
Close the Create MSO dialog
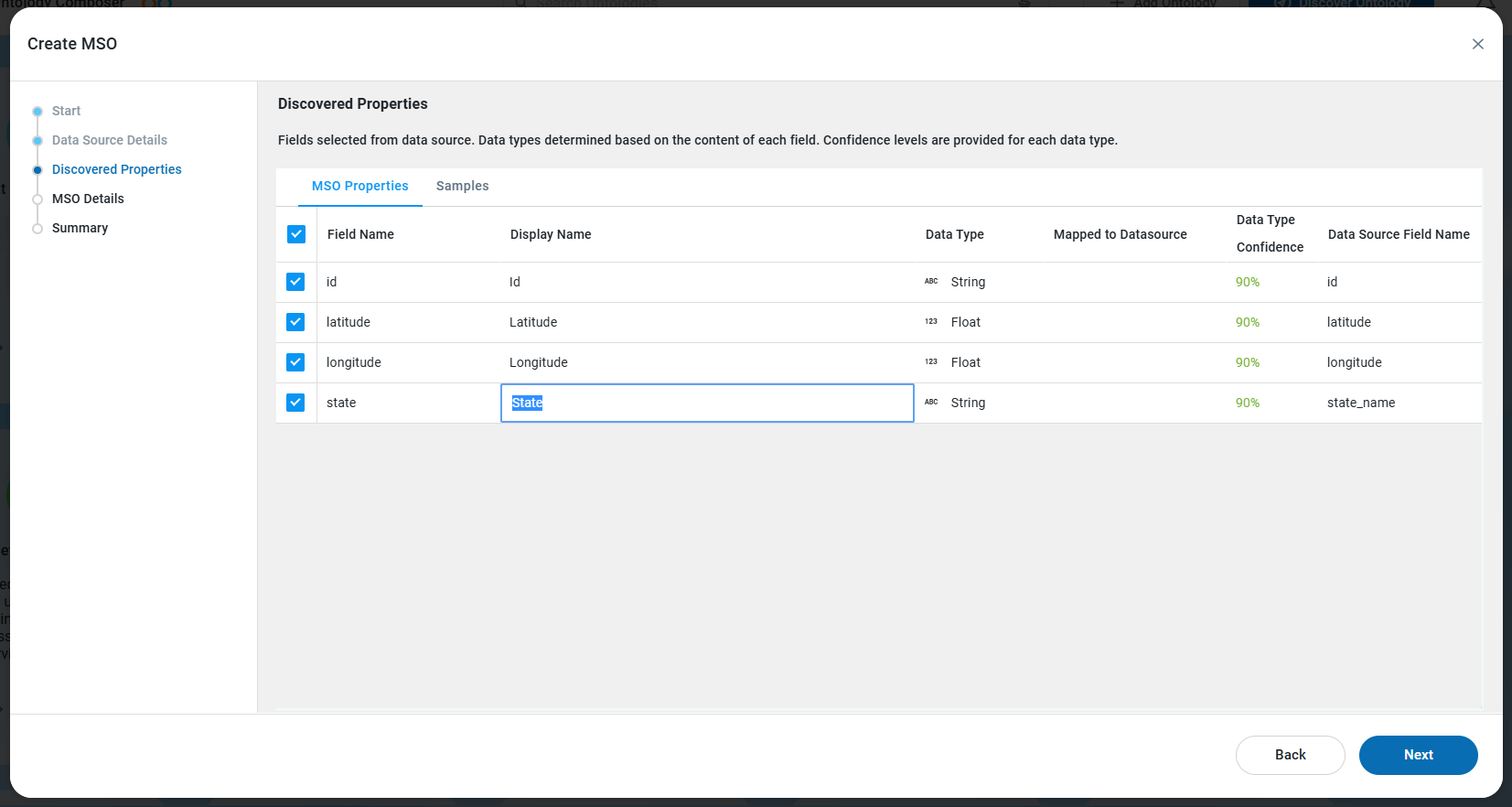click(1477, 44)
